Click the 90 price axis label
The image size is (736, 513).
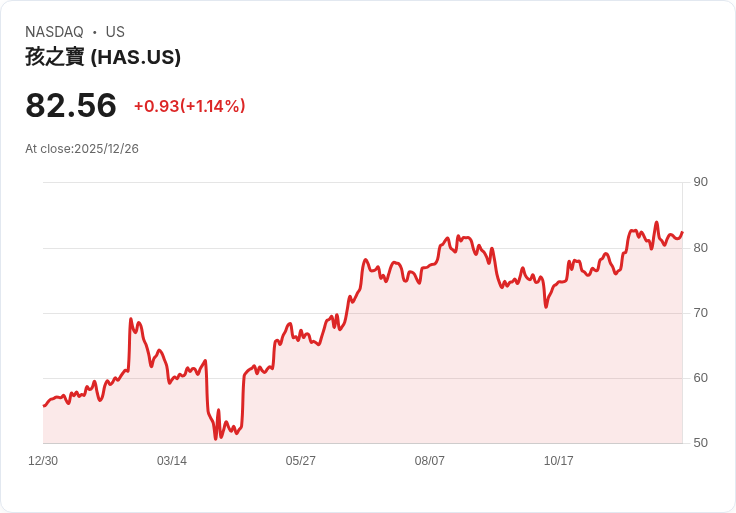(700, 182)
